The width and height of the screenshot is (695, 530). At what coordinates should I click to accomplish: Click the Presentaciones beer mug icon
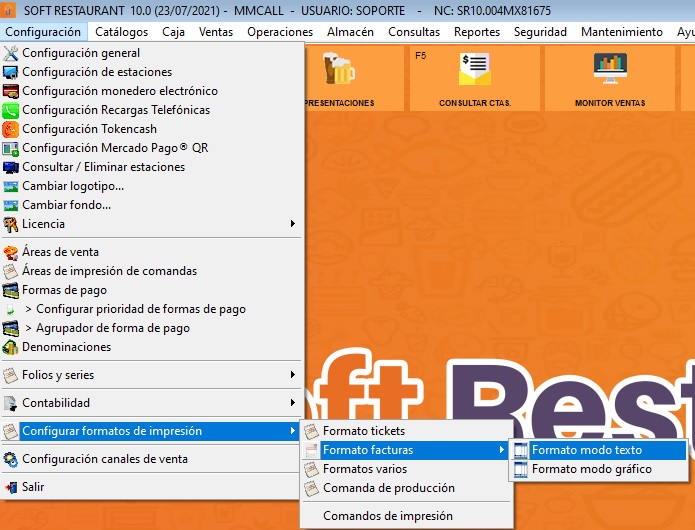click(337, 70)
